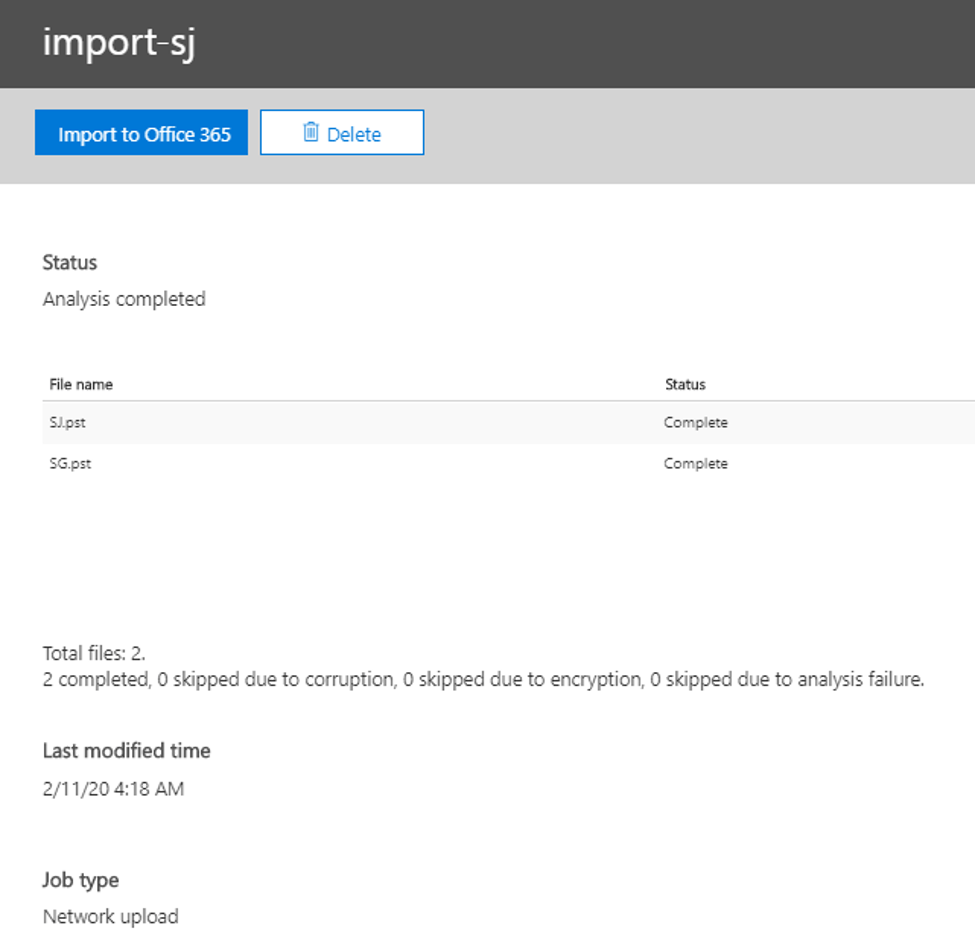Sort by the File name column header
The height and width of the screenshot is (937, 975).
click(81, 384)
